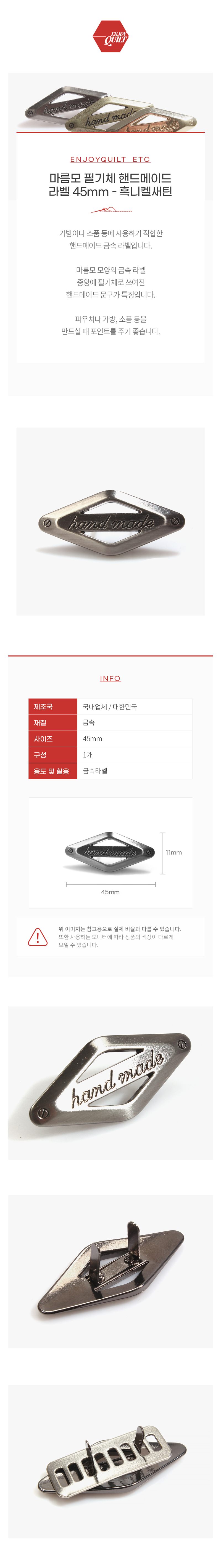The height and width of the screenshot is (1568, 221).
Task: Select the 사이즈 table row header
Action: (x=53, y=738)
